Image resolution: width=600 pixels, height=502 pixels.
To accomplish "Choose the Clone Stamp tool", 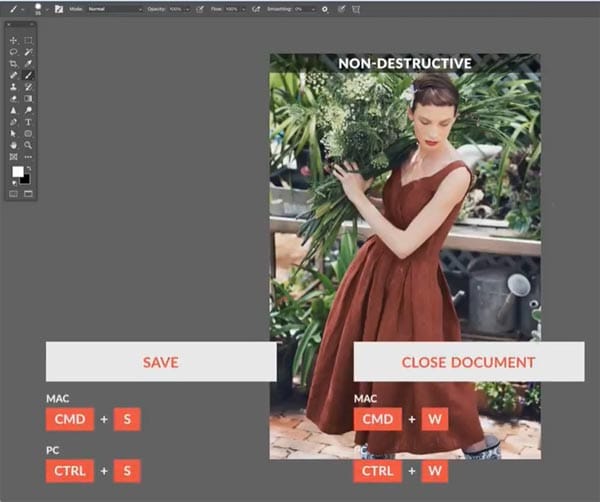I will pos(14,87).
